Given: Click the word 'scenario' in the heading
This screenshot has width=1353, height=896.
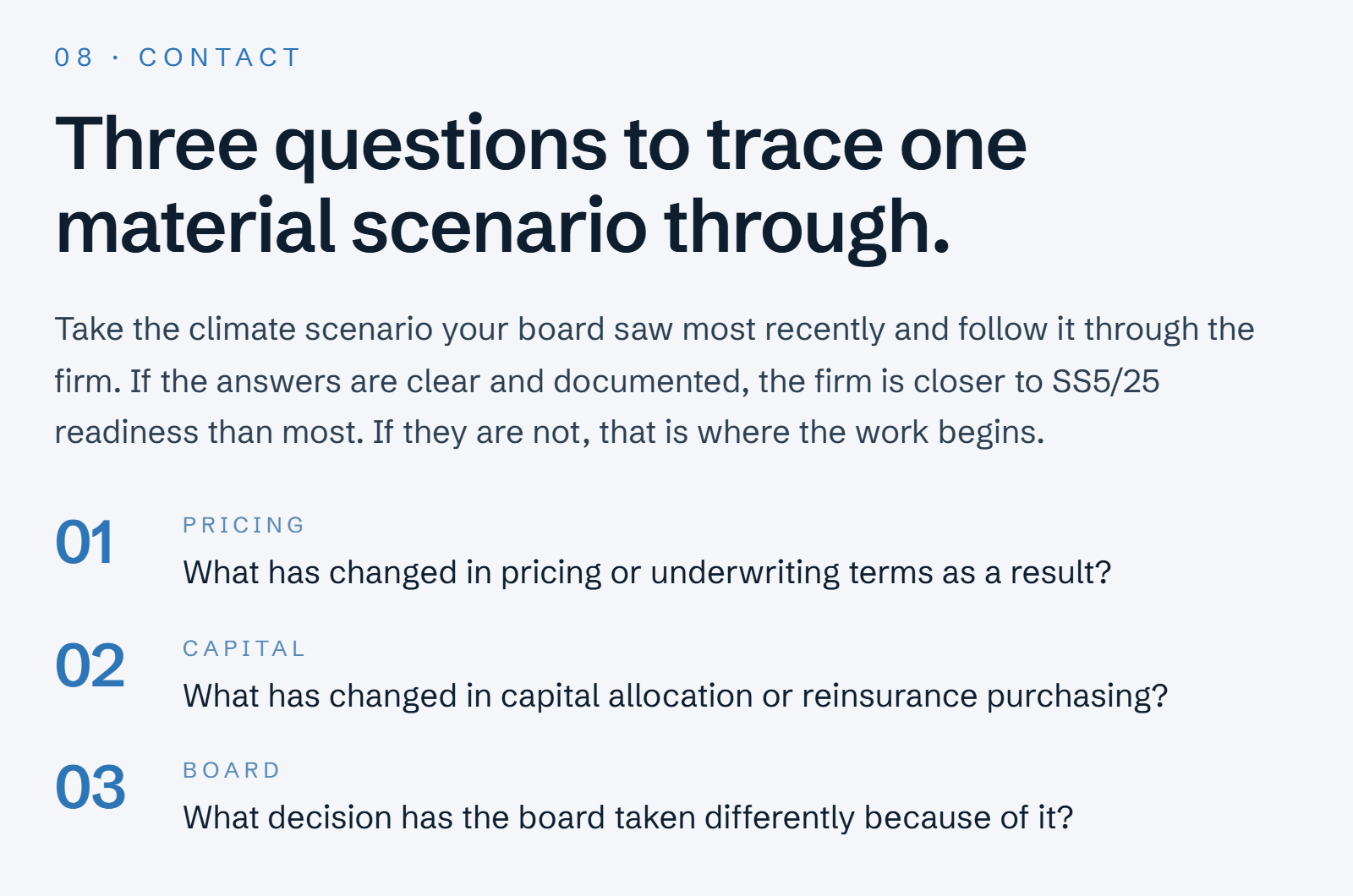Looking at the screenshot, I should [x=499, y=228].
